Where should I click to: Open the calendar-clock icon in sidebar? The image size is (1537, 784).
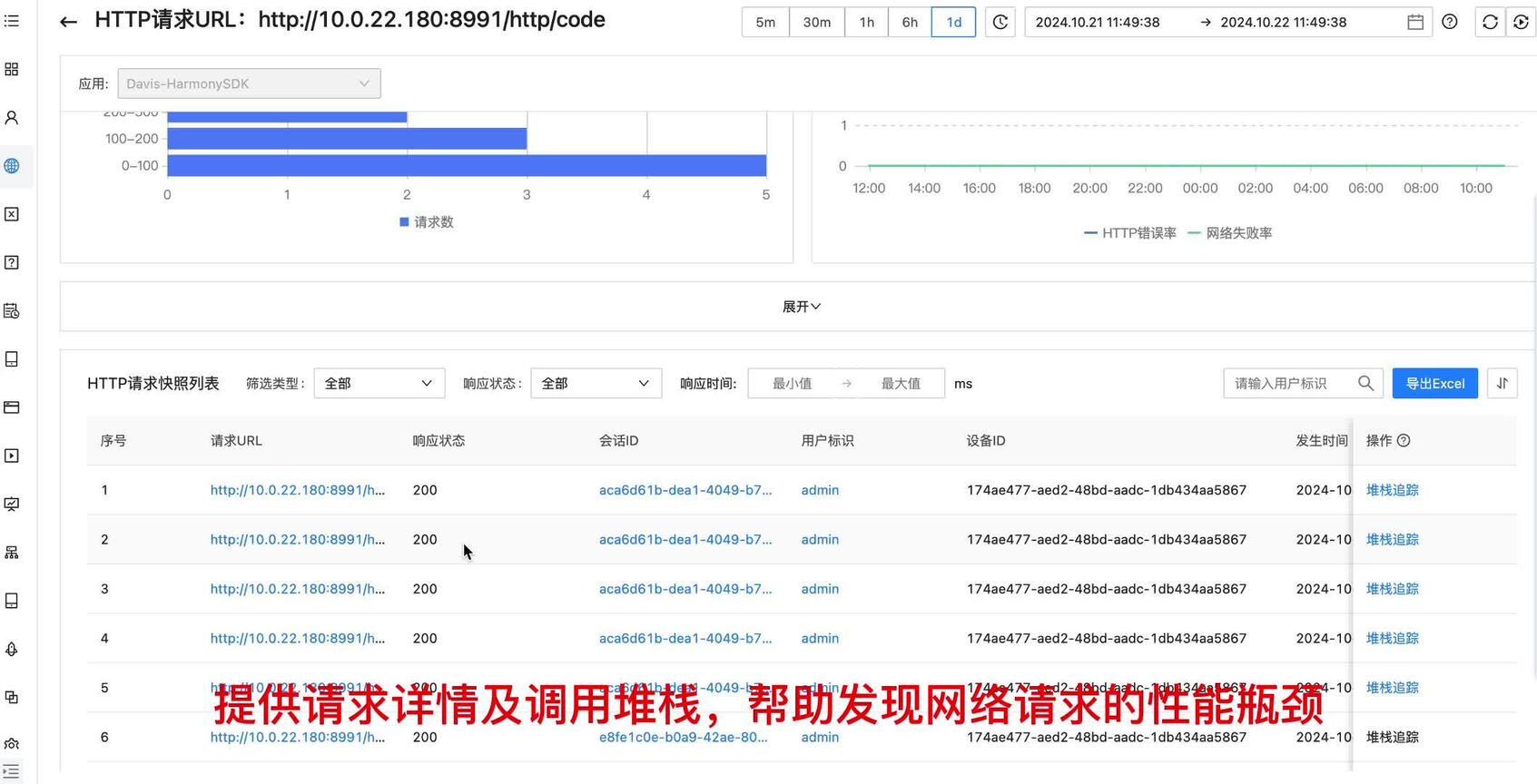point(12,311)
